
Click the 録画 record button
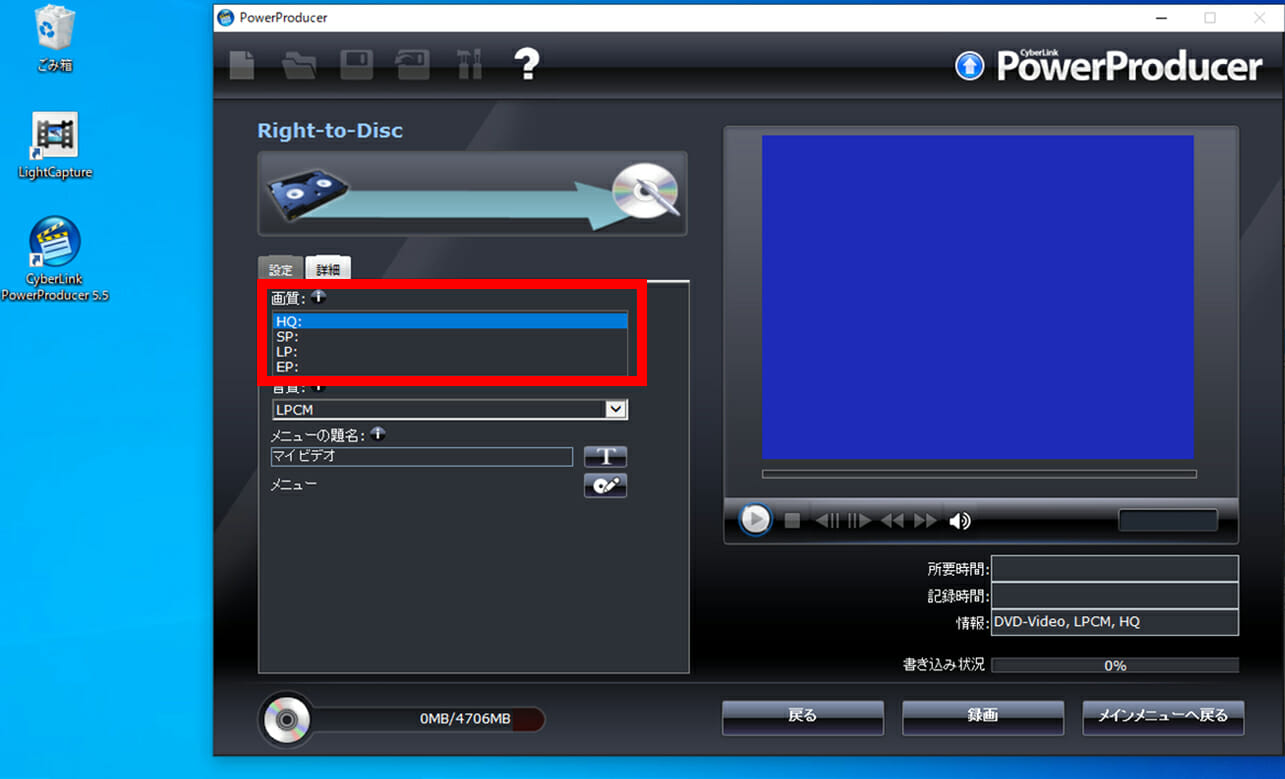pos(983,717)
